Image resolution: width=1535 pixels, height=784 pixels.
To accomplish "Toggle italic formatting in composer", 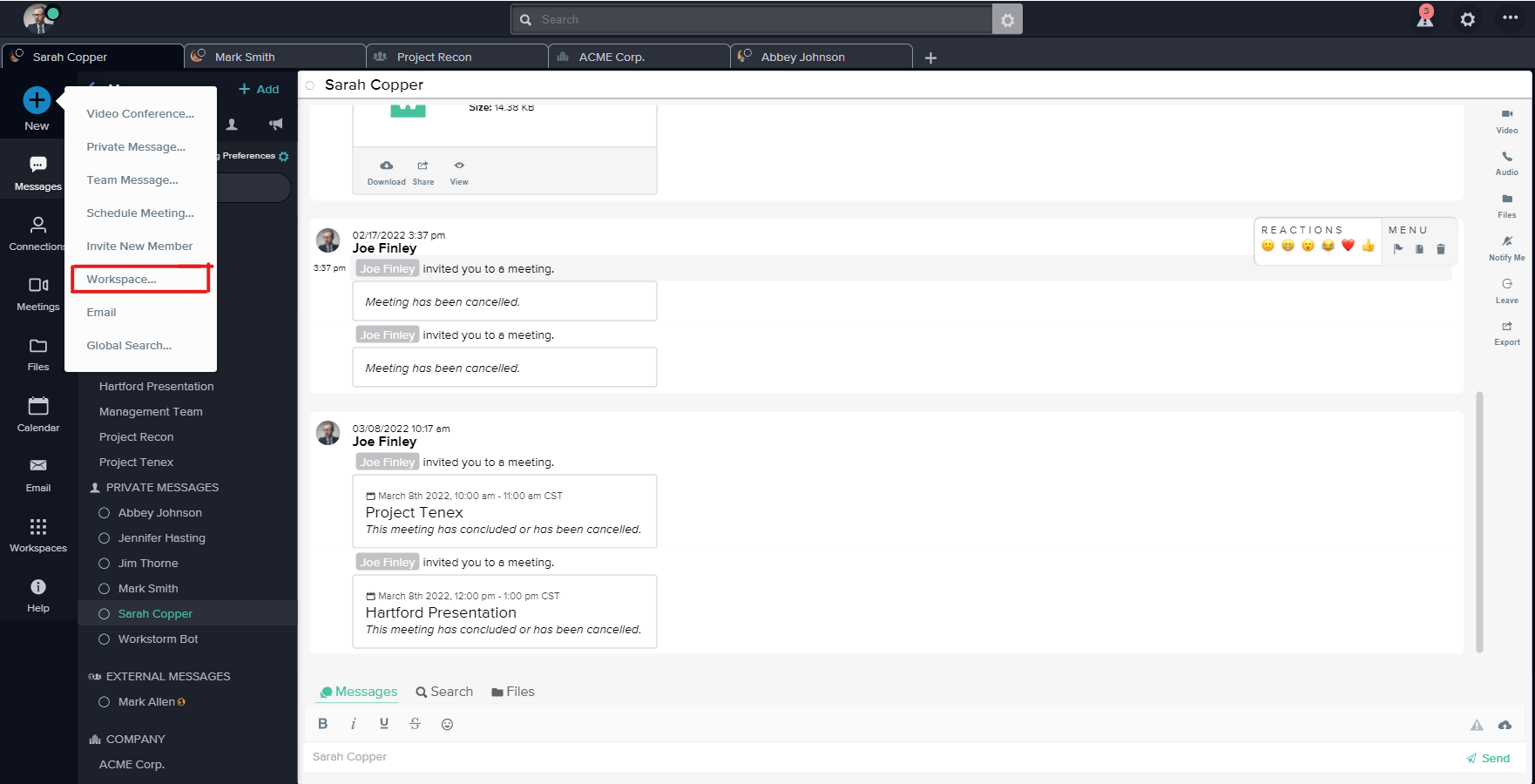I will coord(353,724).
